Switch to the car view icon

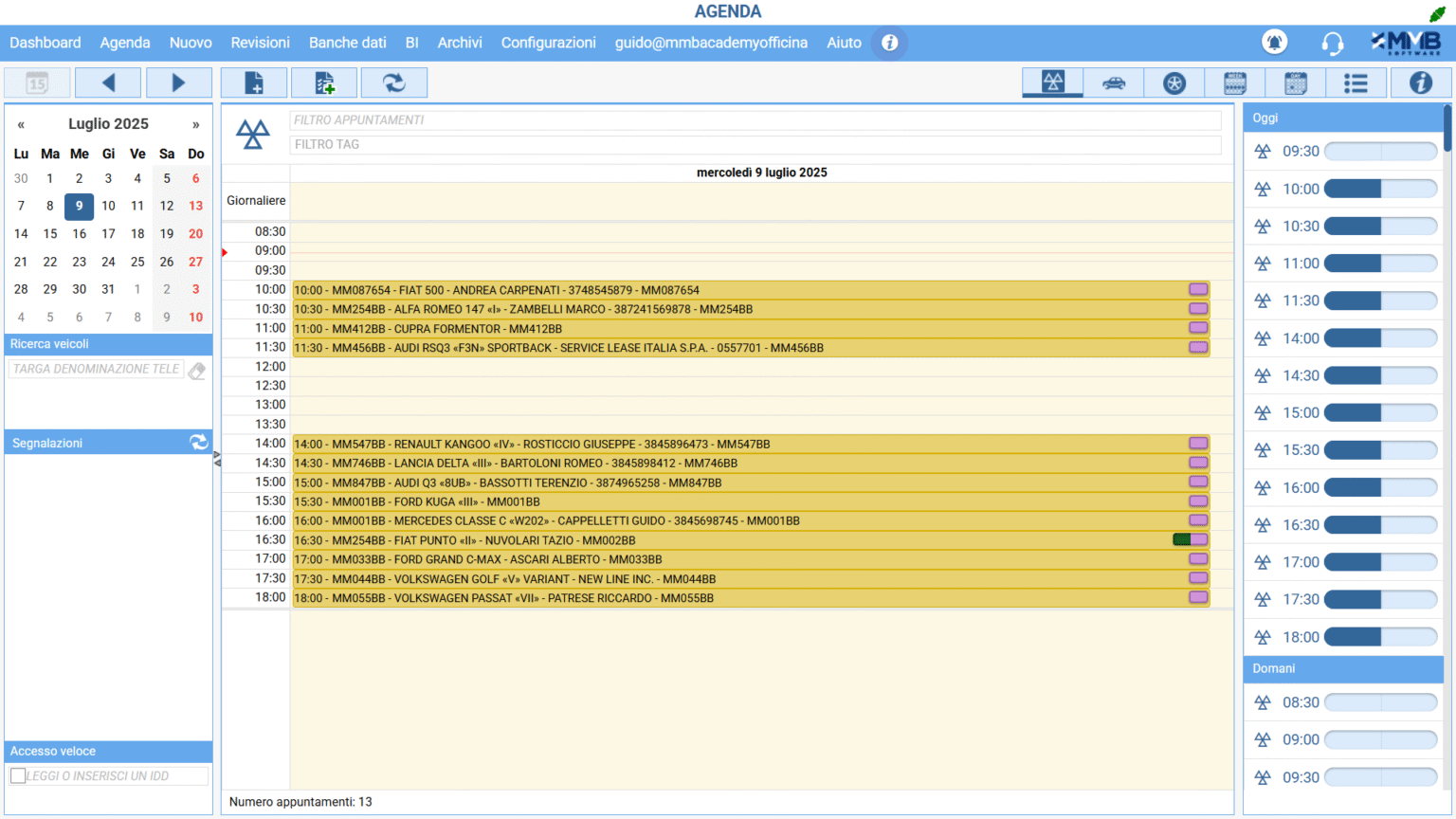[x=1114, y=83]
